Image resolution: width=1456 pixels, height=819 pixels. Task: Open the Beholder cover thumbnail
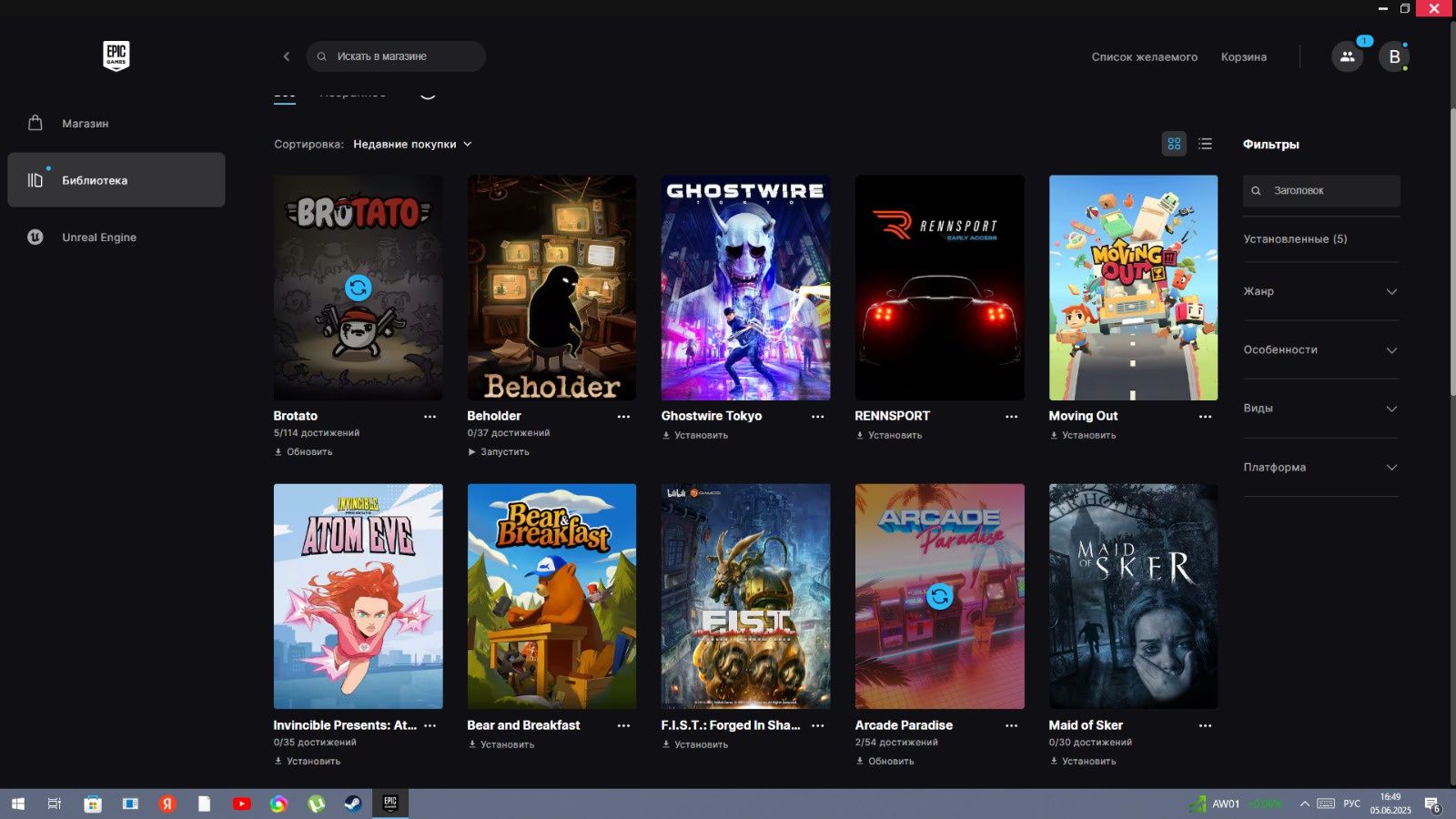(551, 288)
